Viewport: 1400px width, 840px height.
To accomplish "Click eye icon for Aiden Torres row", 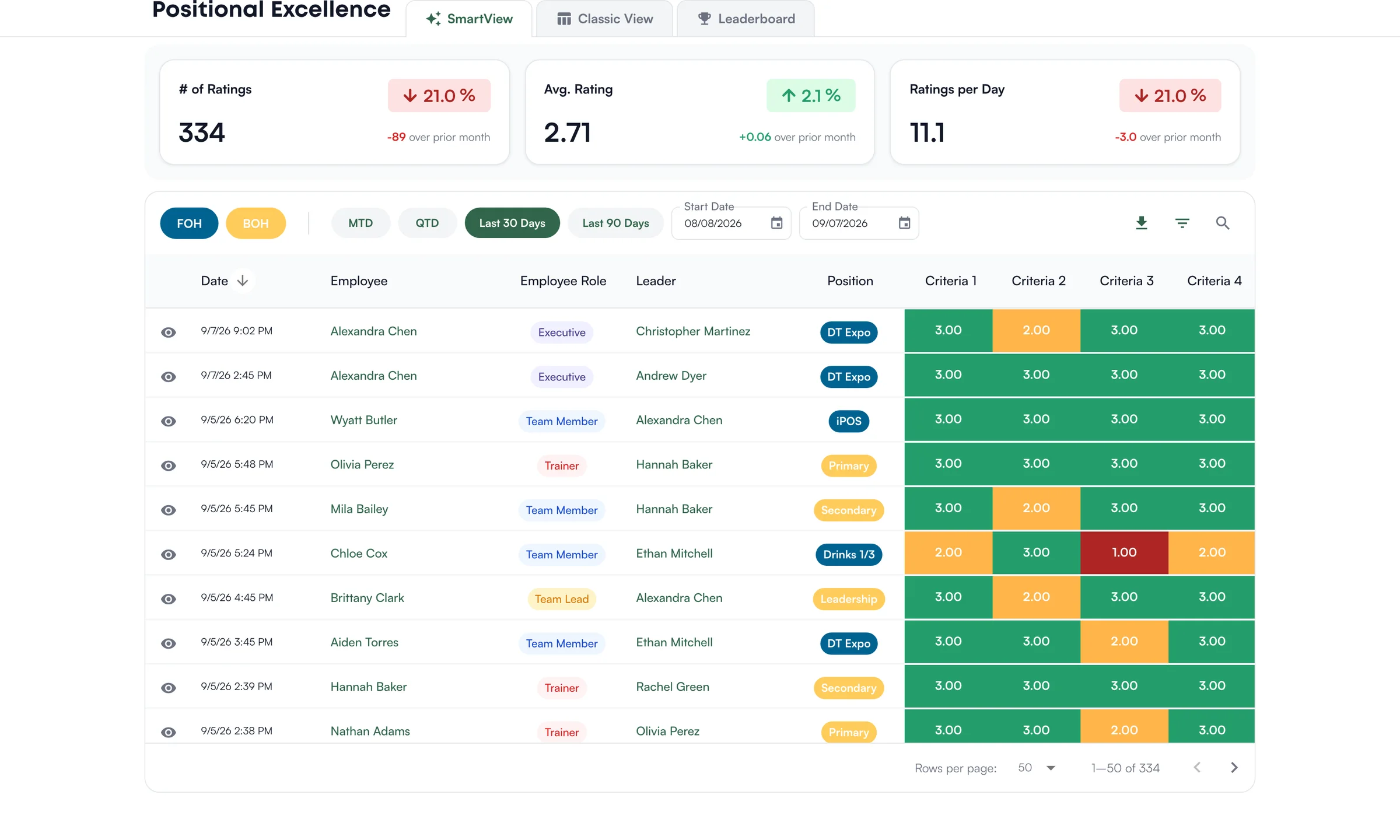I will pyautogui.click(x=169, y=643).
